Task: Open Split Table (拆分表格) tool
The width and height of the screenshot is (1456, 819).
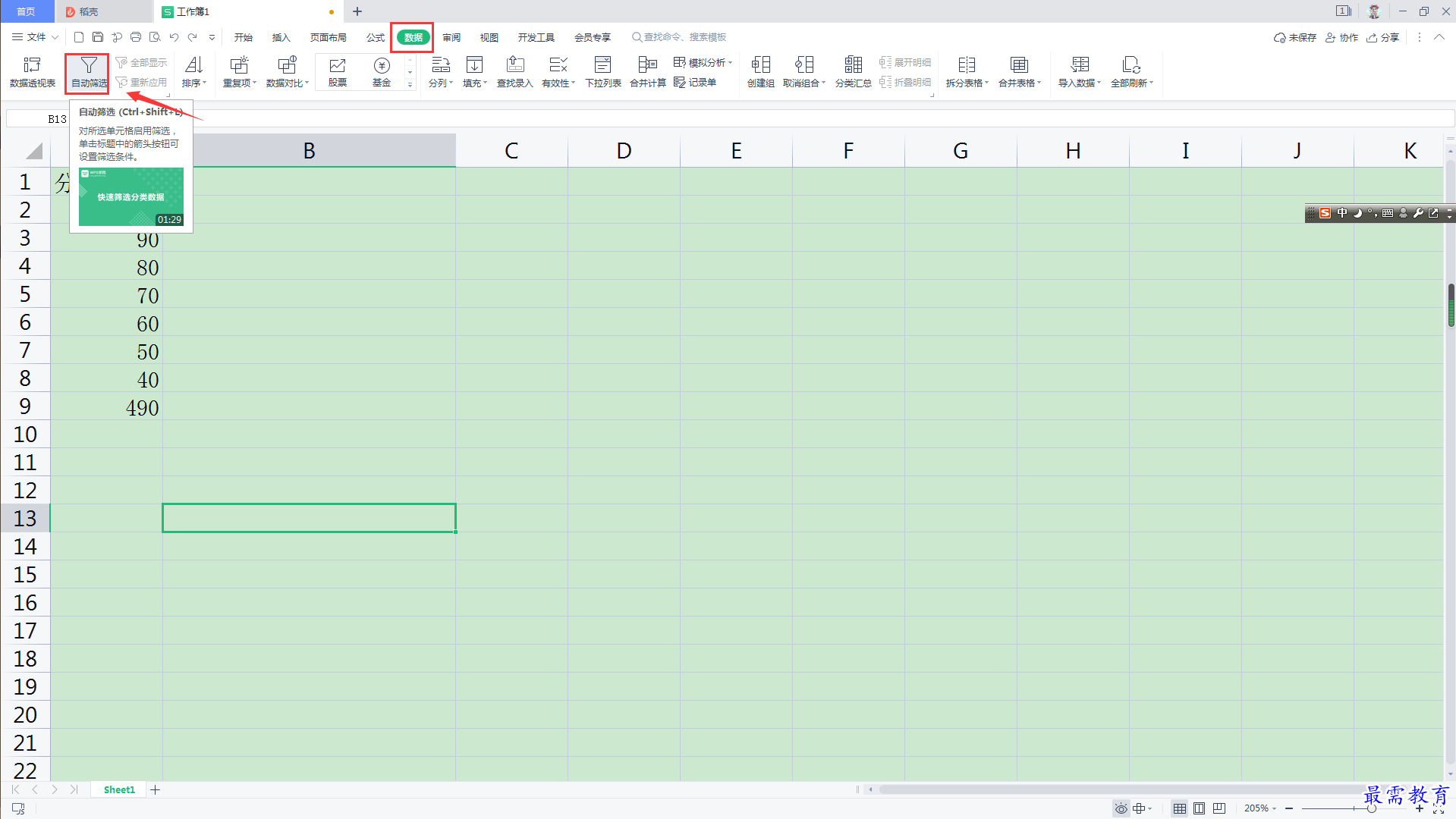Action: point(967,72)
